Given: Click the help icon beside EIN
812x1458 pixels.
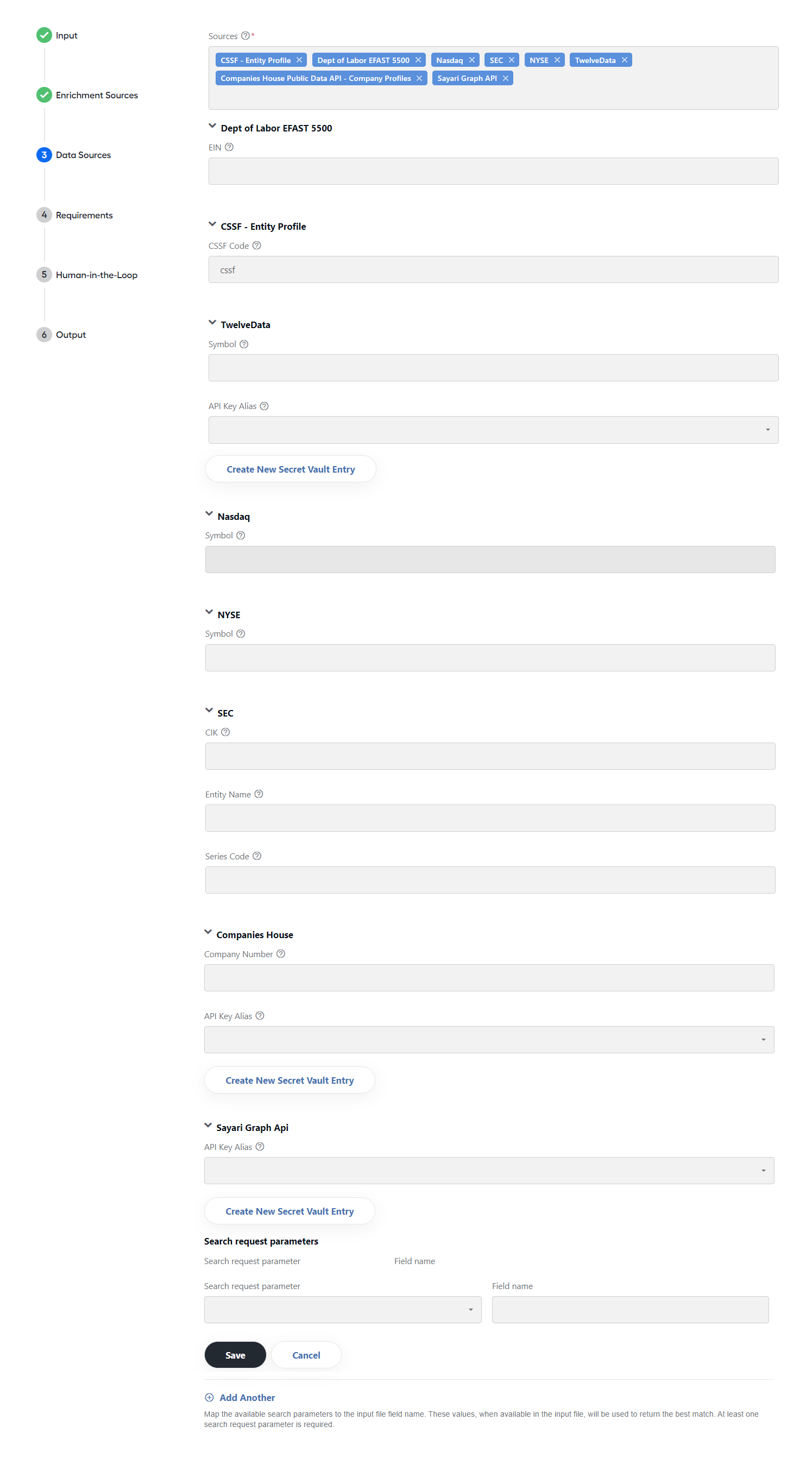Looking at the screenshot, I should (229, 147).
